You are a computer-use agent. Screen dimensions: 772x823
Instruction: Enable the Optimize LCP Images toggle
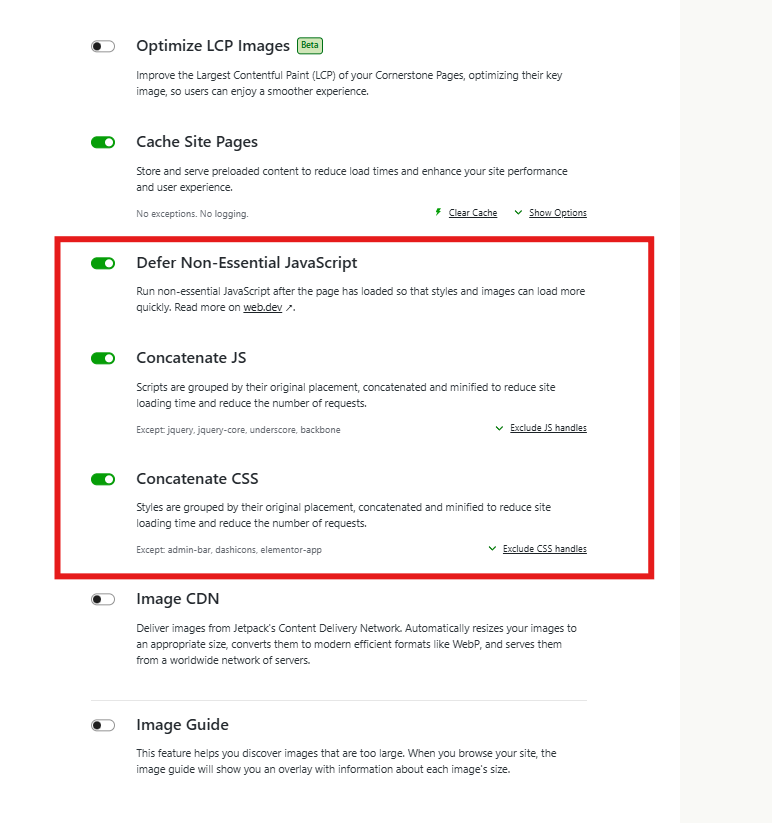103,46
